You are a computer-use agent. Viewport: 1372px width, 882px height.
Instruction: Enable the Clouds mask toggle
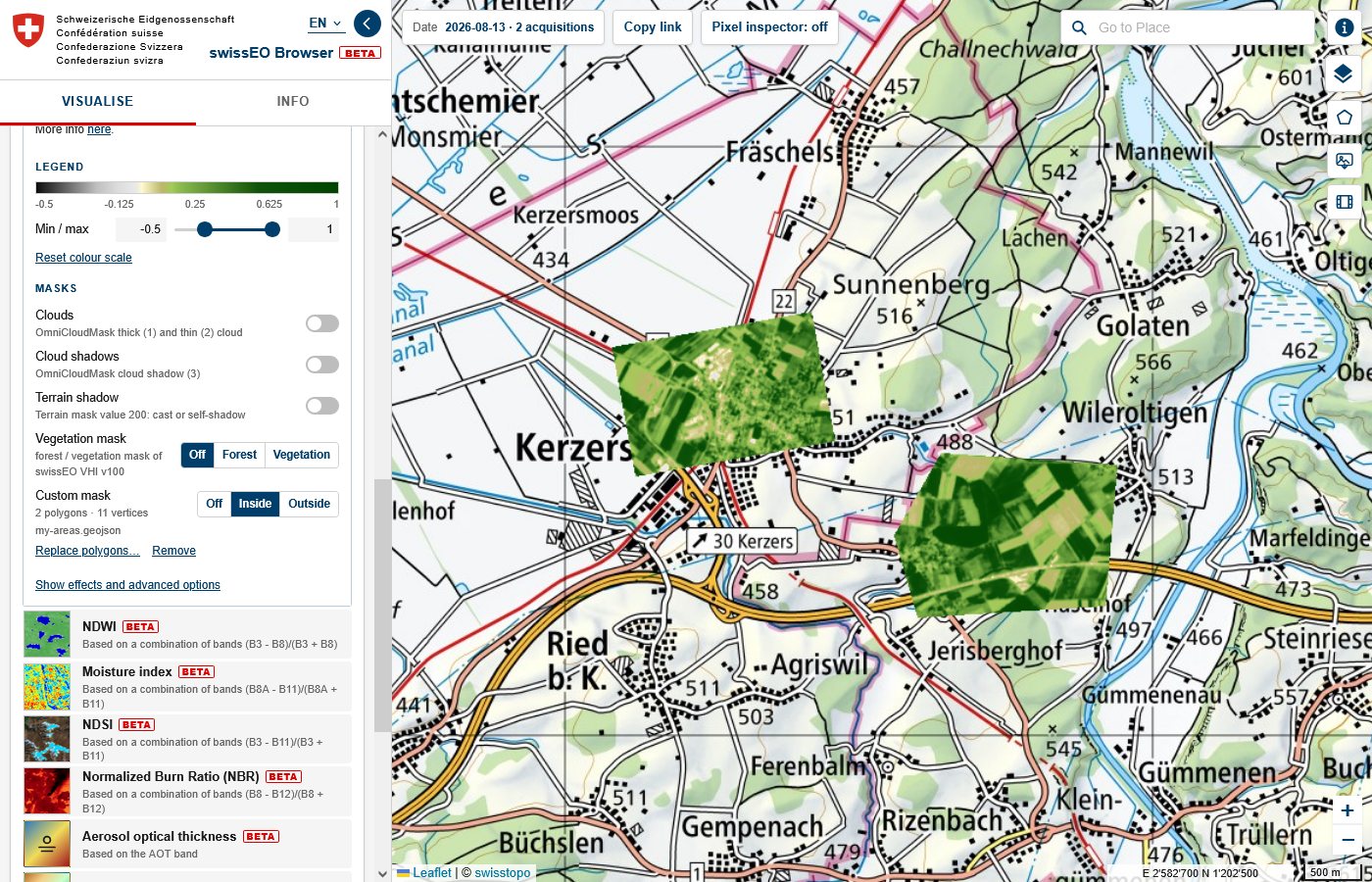click(x=322, y=323)
